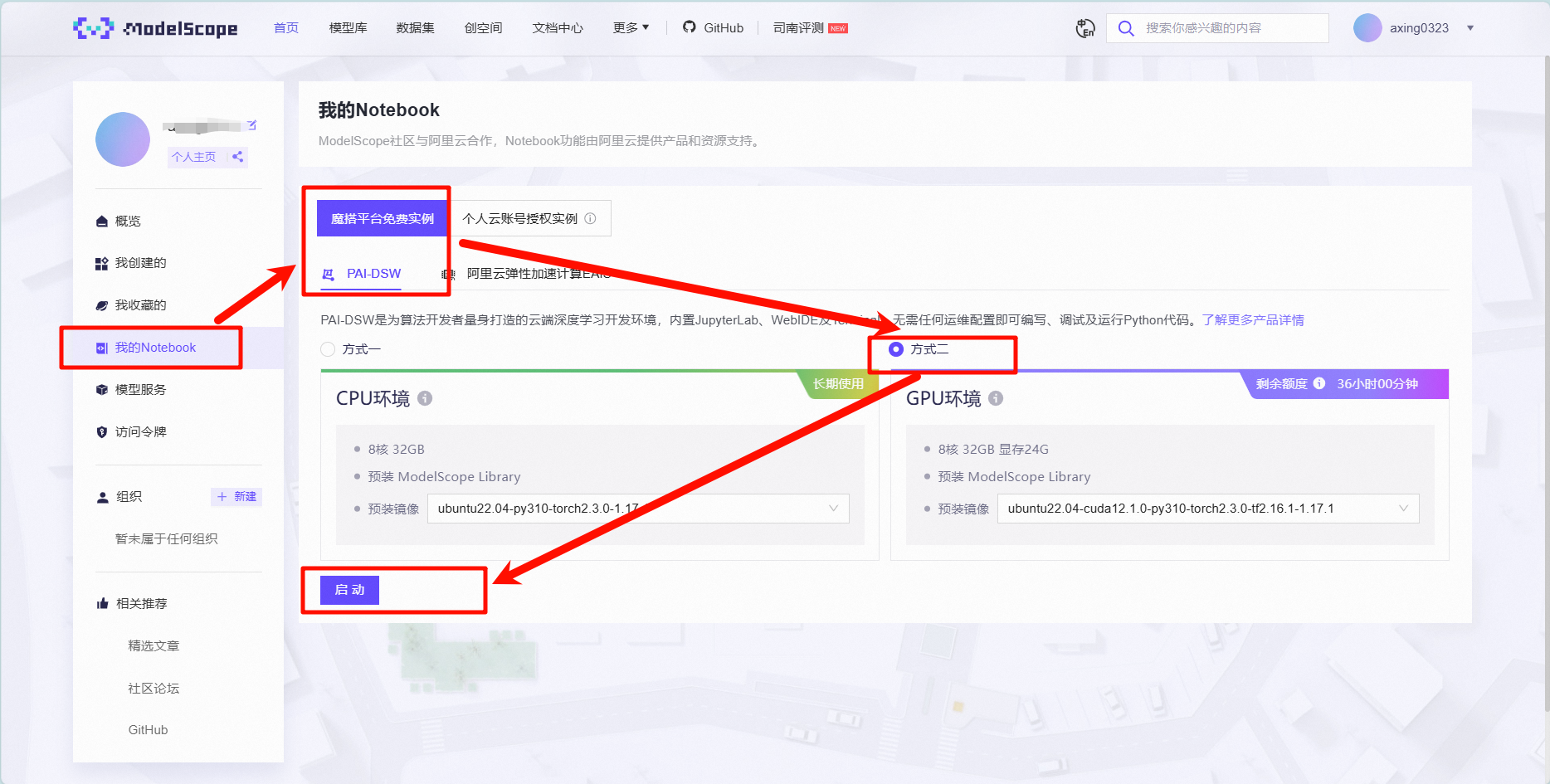Select 我的Notebook in sidebar
The height and width of the screenshot is (784, 1550).
155,348
